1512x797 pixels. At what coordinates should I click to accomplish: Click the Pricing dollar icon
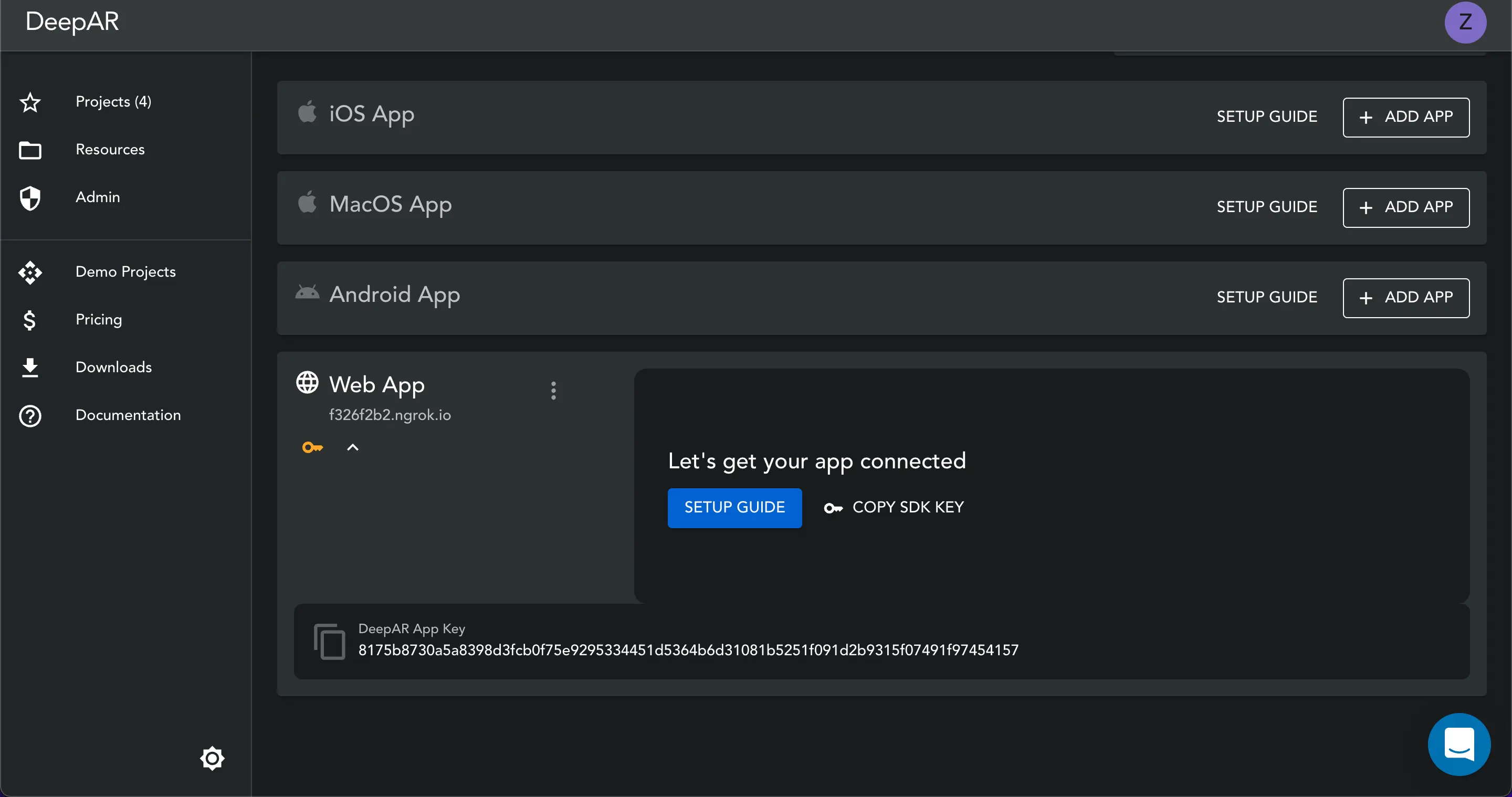(x=29, y=320)
